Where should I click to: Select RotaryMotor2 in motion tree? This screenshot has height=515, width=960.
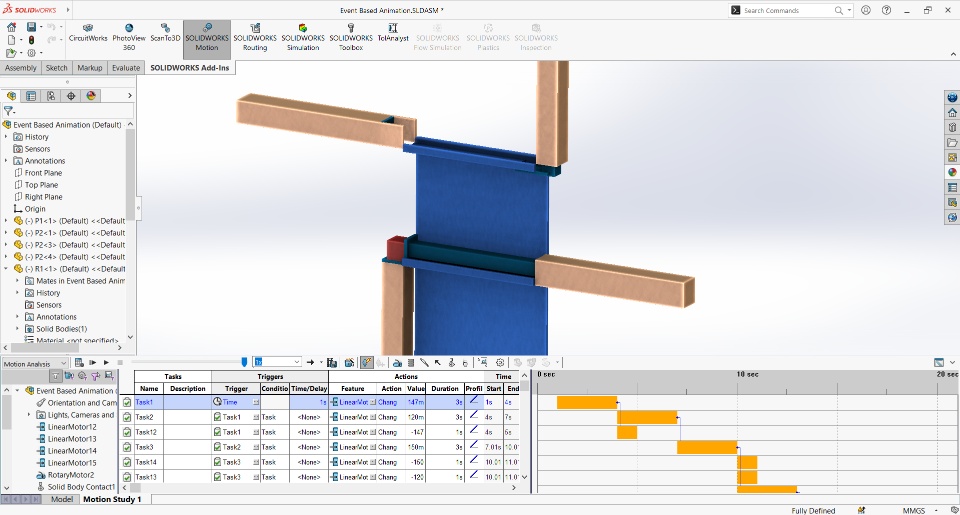(65, 475)
